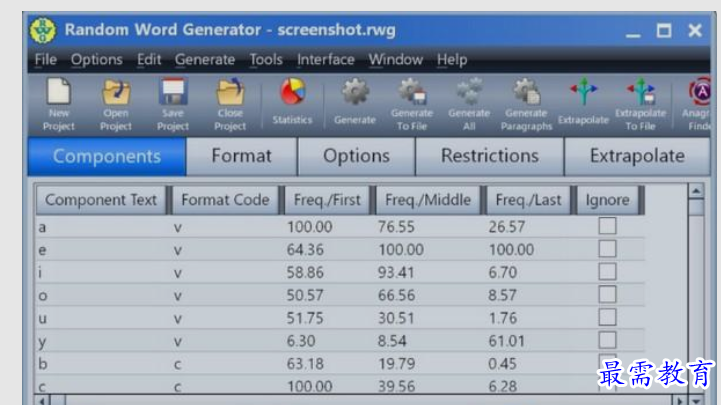Viewport: 721px width, 405px height.
Task: Click the Freq./Middle value 66.56
Action: tap(396, 295)
